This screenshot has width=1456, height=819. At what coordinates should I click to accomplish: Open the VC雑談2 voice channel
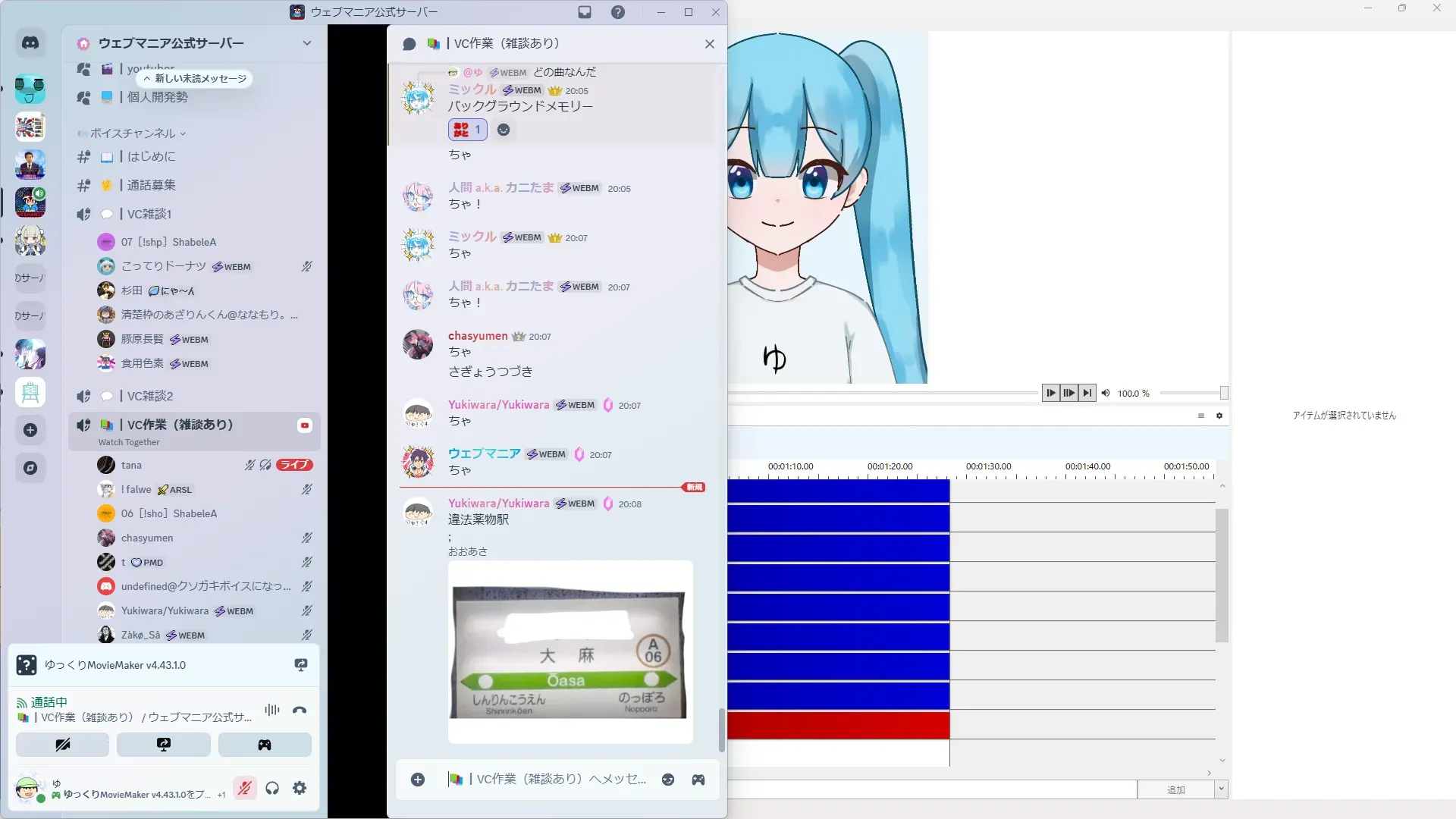pos(150,396)
